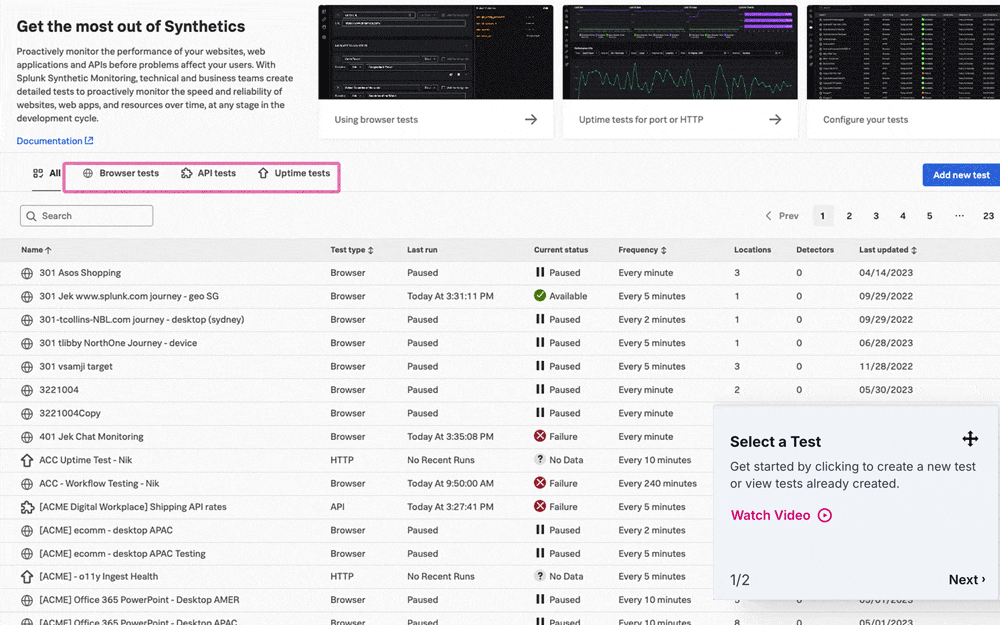Image resolution: width=1000 pixels, height=625 pixels.
Task: Switch to the All tests tab
Action: [47, 173]
